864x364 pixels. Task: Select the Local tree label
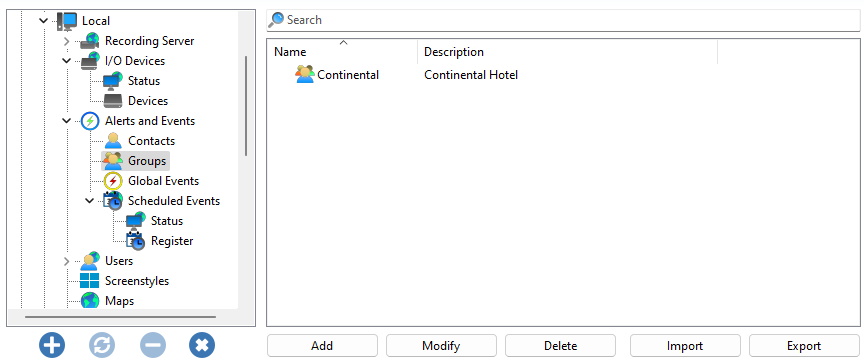coord(96,21)
